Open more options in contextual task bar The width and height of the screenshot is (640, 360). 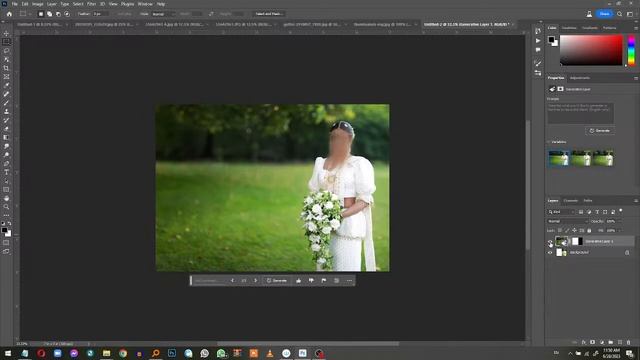coord(349,280)
